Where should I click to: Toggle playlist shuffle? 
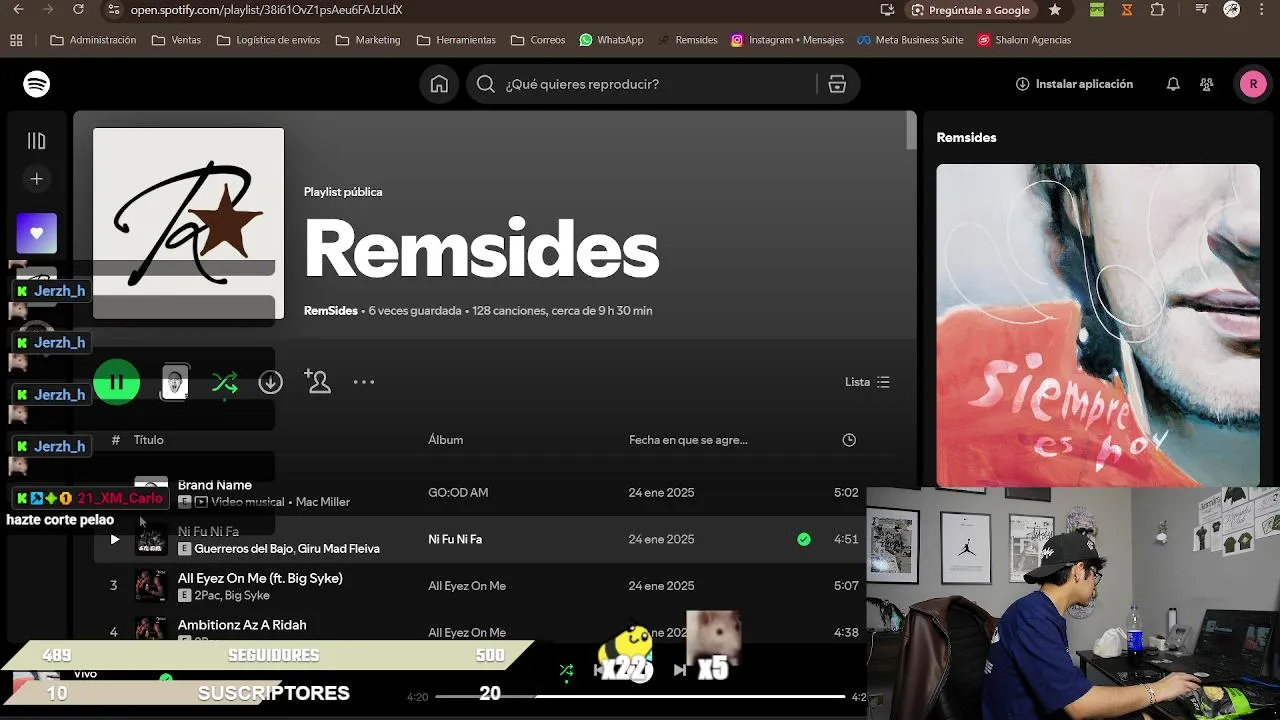point(225,382)
